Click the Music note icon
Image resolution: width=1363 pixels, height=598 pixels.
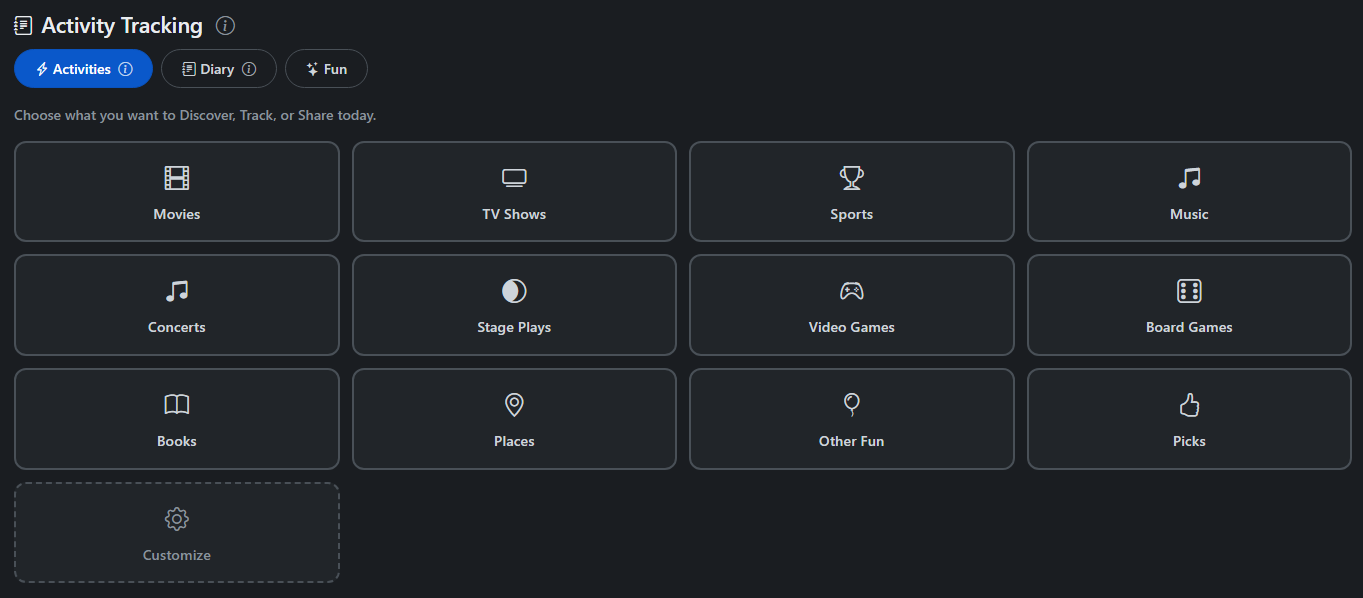1188,177
